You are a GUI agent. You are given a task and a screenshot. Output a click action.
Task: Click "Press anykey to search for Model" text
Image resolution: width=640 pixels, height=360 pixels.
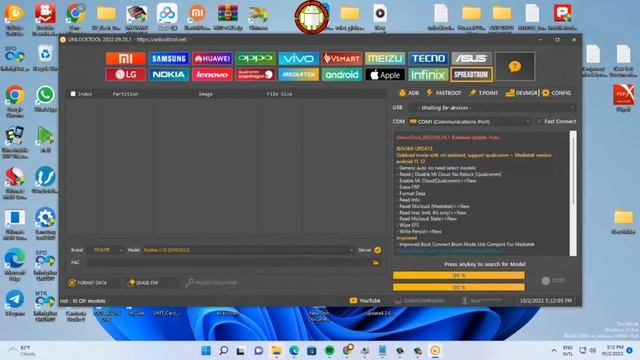(x=484, y=264)
